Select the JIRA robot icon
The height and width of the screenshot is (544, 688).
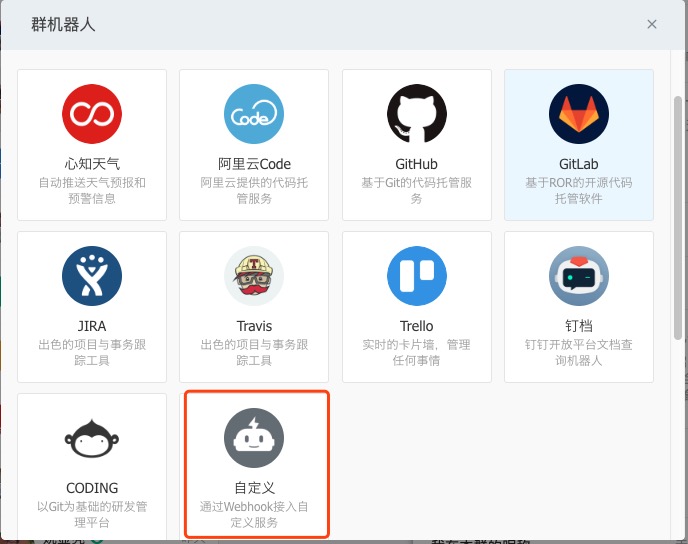(92, 276)
